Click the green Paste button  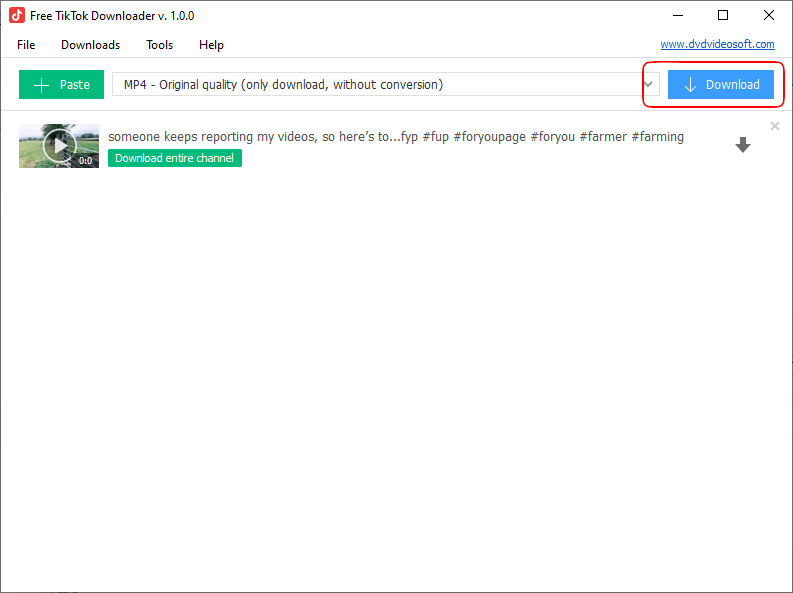coord(61,84)
